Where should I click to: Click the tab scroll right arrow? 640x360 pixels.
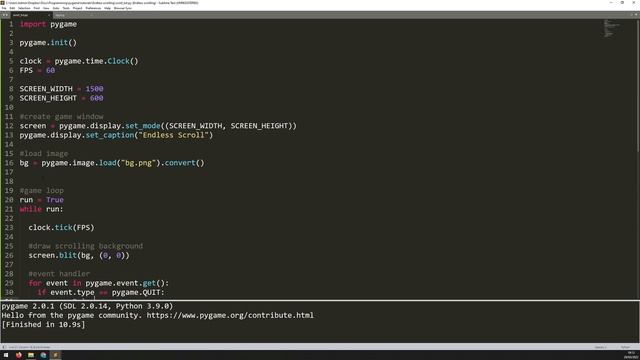(7, 15)
